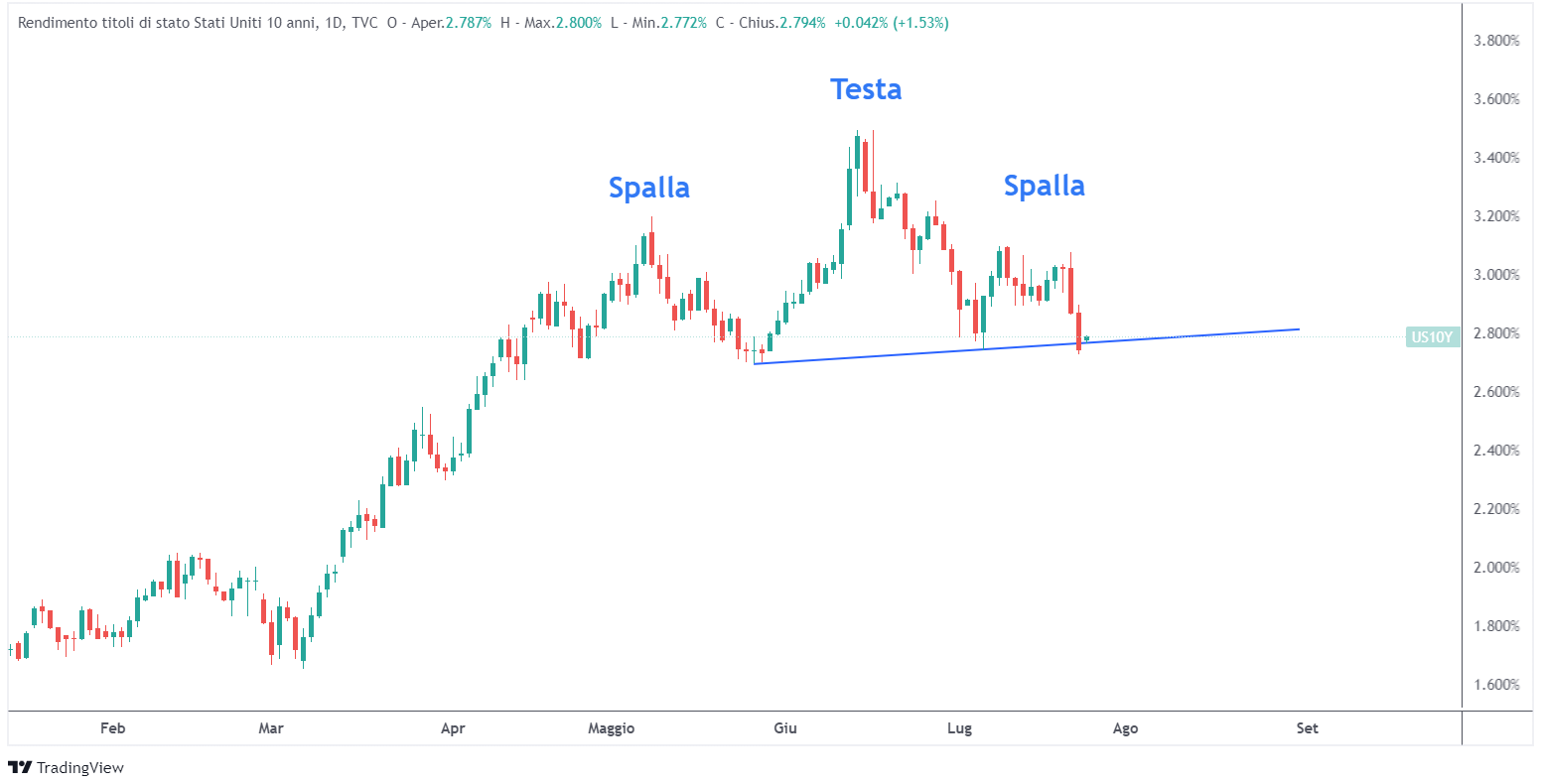Screen dimensions: 1541x784
Task: Click the 3.800% price axis label
Action: pyautogui.click(x=1495, y=41)
